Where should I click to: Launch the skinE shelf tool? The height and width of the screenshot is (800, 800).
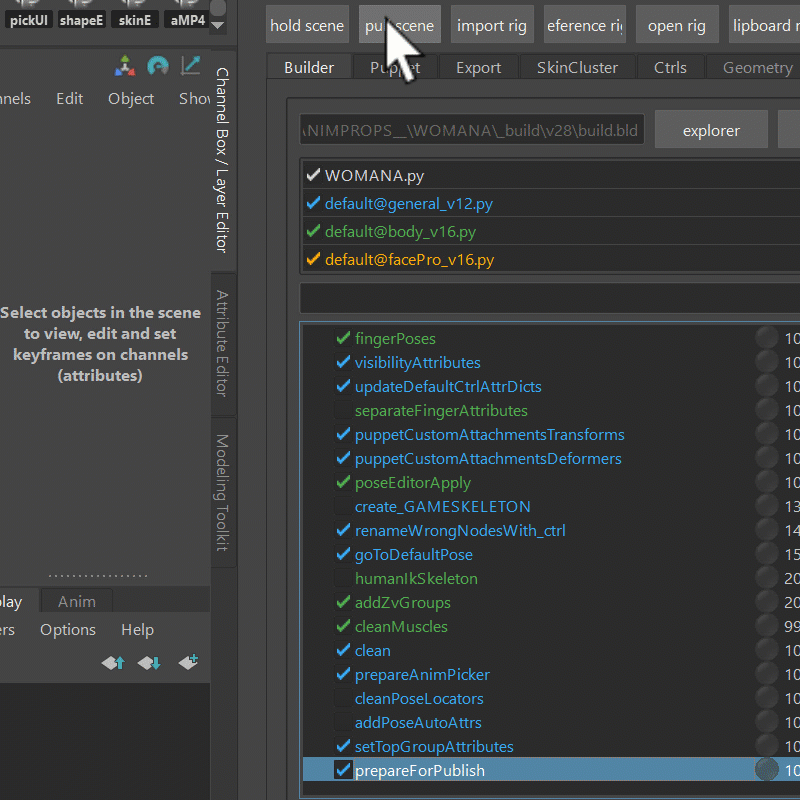coord(135,14)
